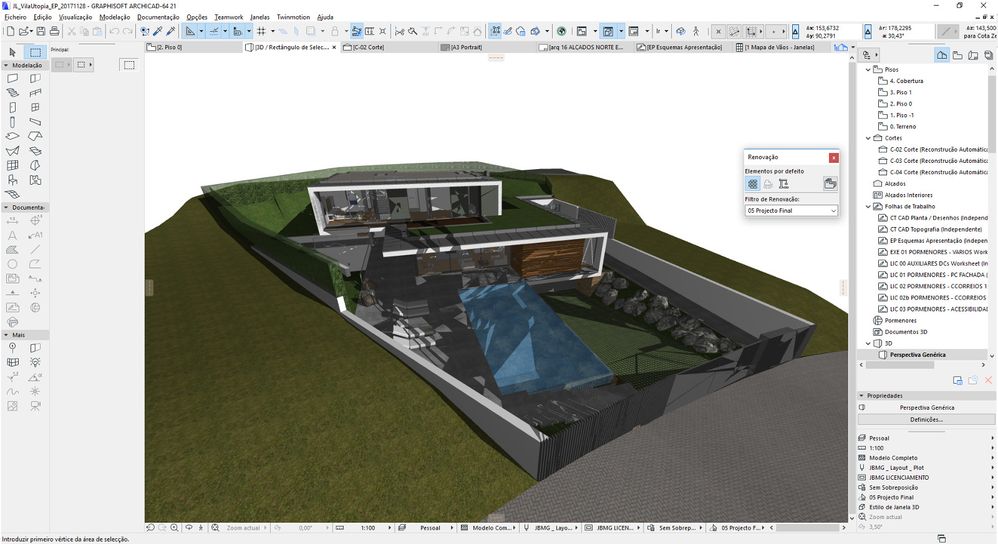The width and height of the screenshot is (998, 544).
Task: Select 4. Cobertura in Navigator tree
Action: 906,81
